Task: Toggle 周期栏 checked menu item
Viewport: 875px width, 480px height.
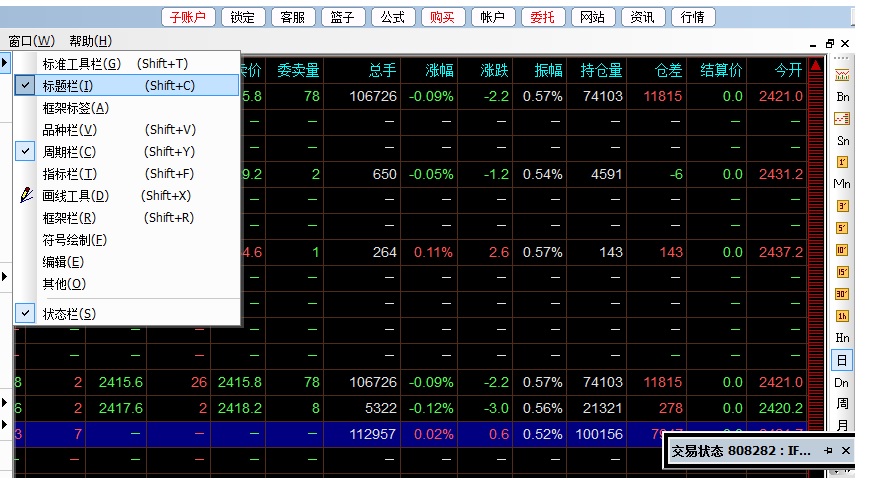Action: (x=69, y=152)
